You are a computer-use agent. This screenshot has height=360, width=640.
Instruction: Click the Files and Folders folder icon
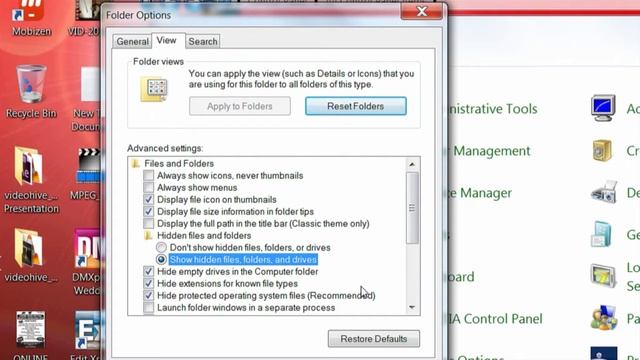click(x=136, y=164)
